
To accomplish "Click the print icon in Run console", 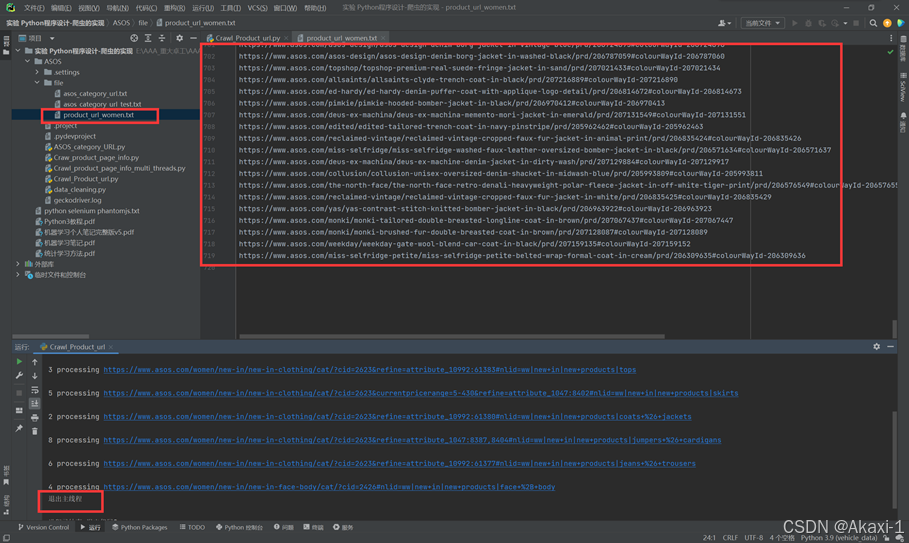I will (x=35, y=417).
